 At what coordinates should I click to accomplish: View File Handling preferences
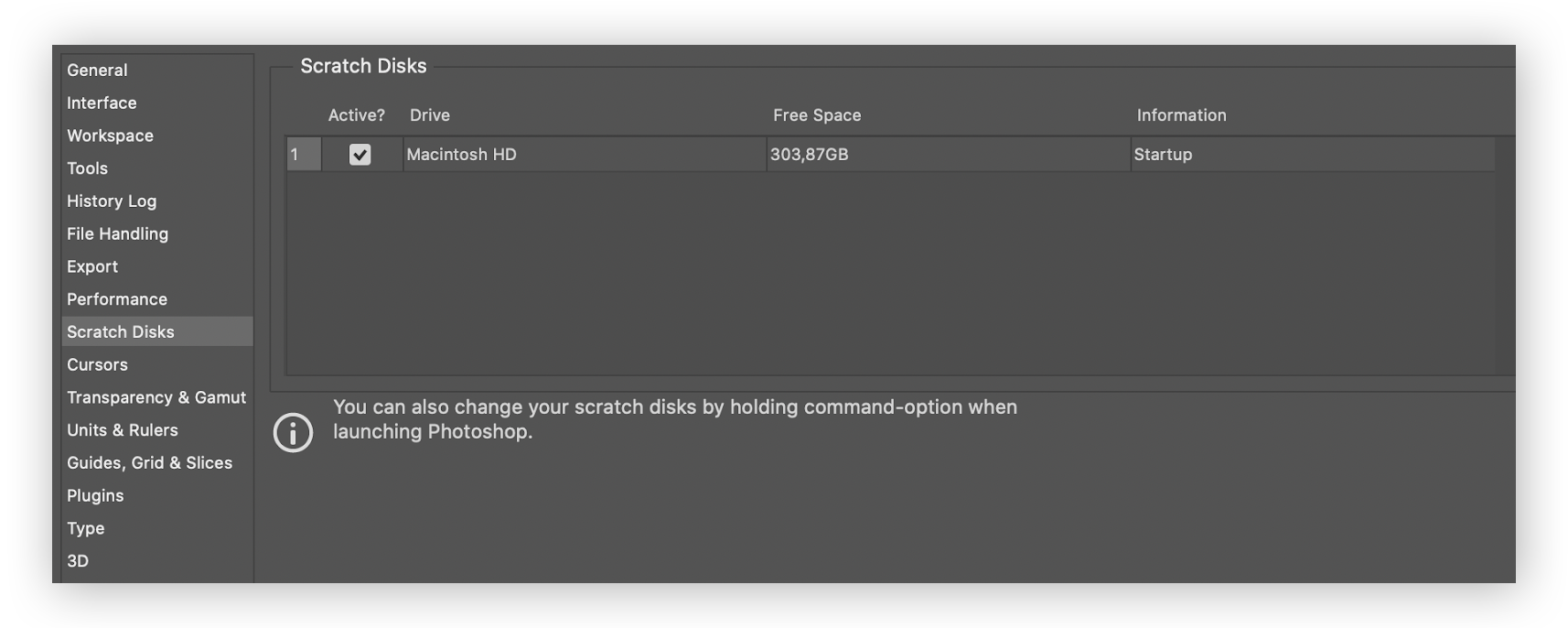pos(116,233)
